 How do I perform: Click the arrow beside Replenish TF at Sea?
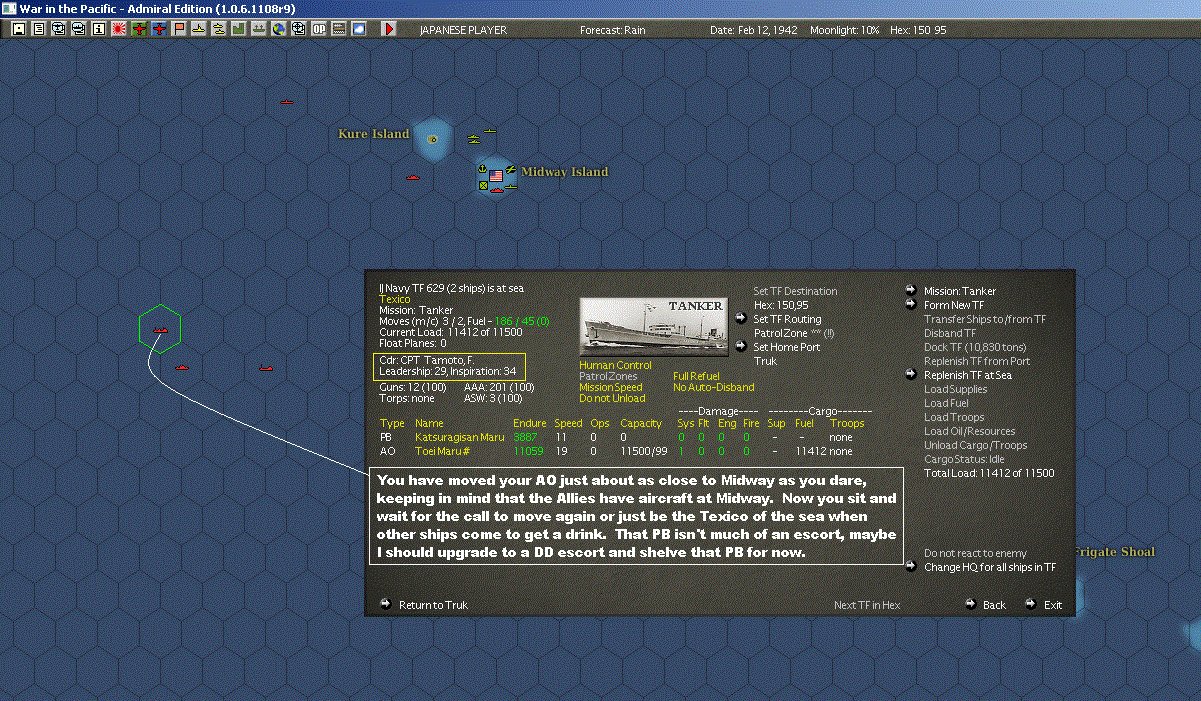(x=911, y=374)
